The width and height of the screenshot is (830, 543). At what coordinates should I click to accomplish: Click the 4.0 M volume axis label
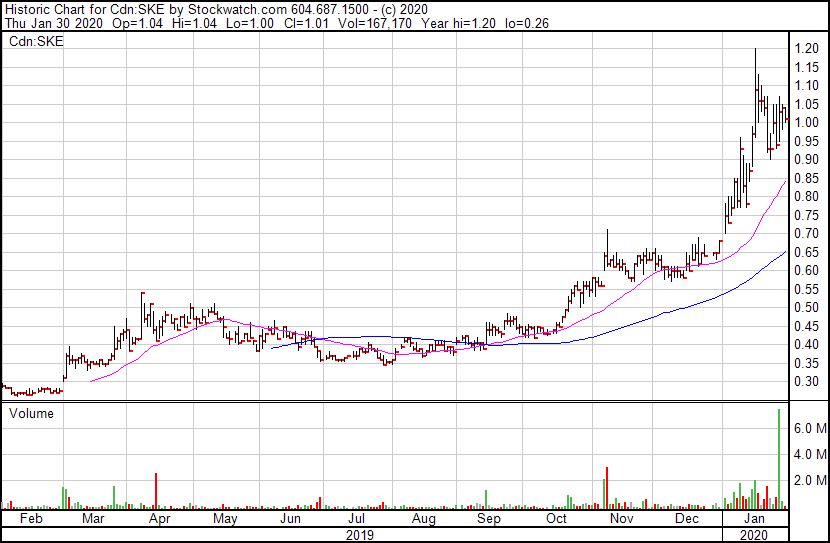pos(810,454)
